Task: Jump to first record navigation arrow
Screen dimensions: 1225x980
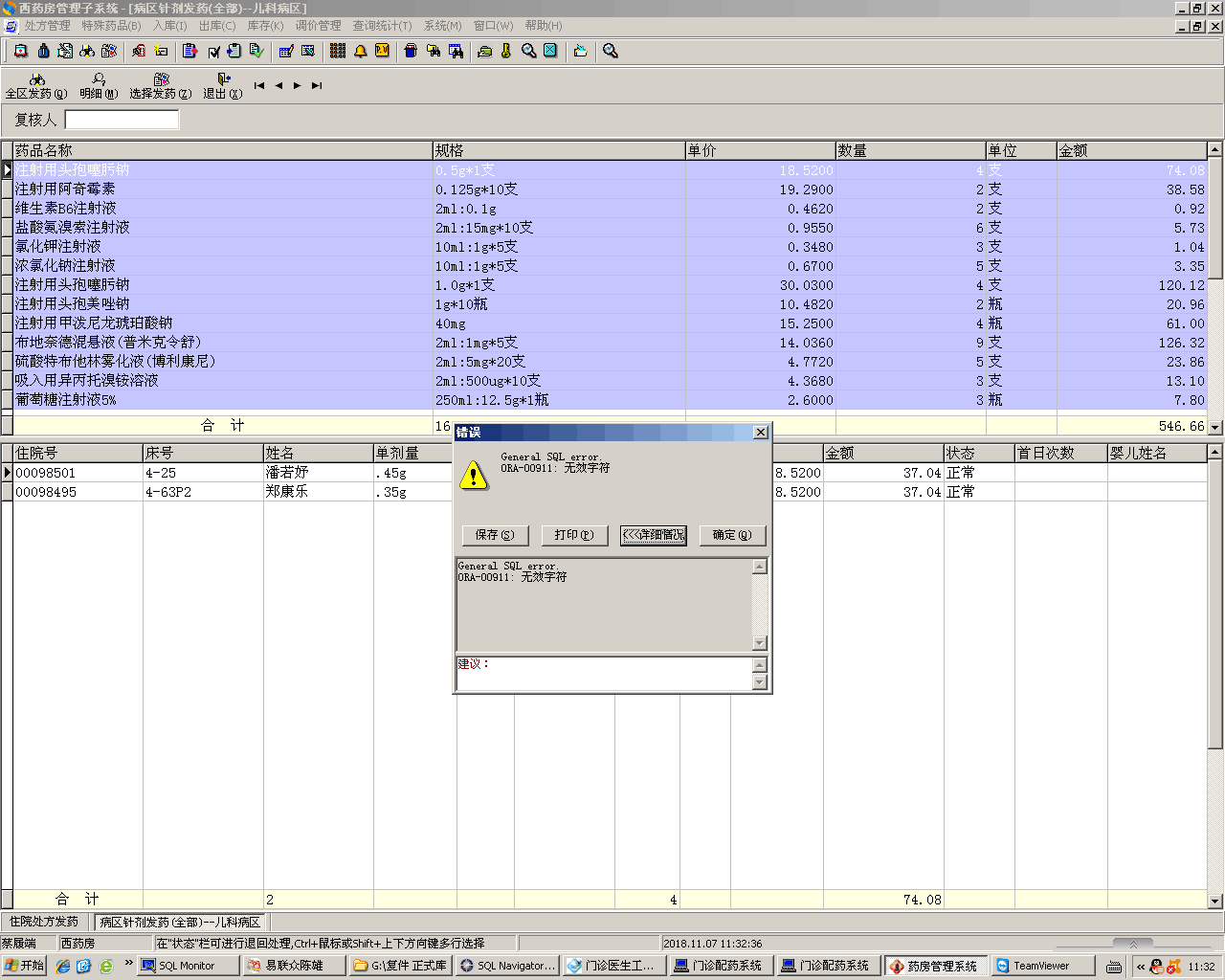Action: 259,86
